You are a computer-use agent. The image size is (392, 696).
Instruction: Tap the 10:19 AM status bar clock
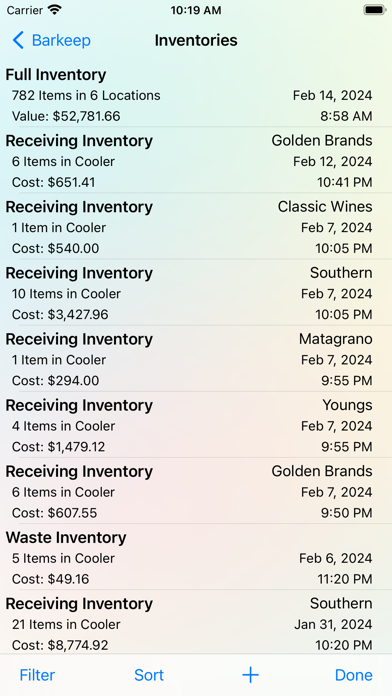[x=196, y=10]
